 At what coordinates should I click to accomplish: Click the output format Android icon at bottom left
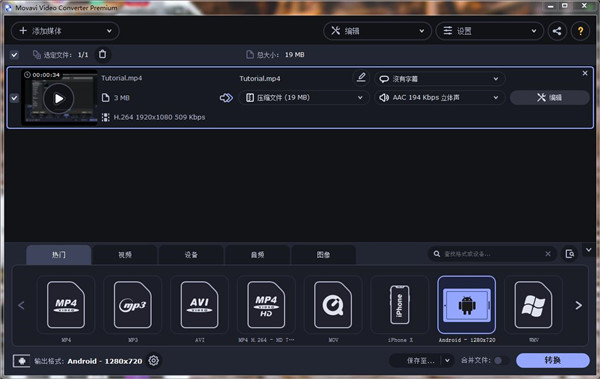click(22, 361)
